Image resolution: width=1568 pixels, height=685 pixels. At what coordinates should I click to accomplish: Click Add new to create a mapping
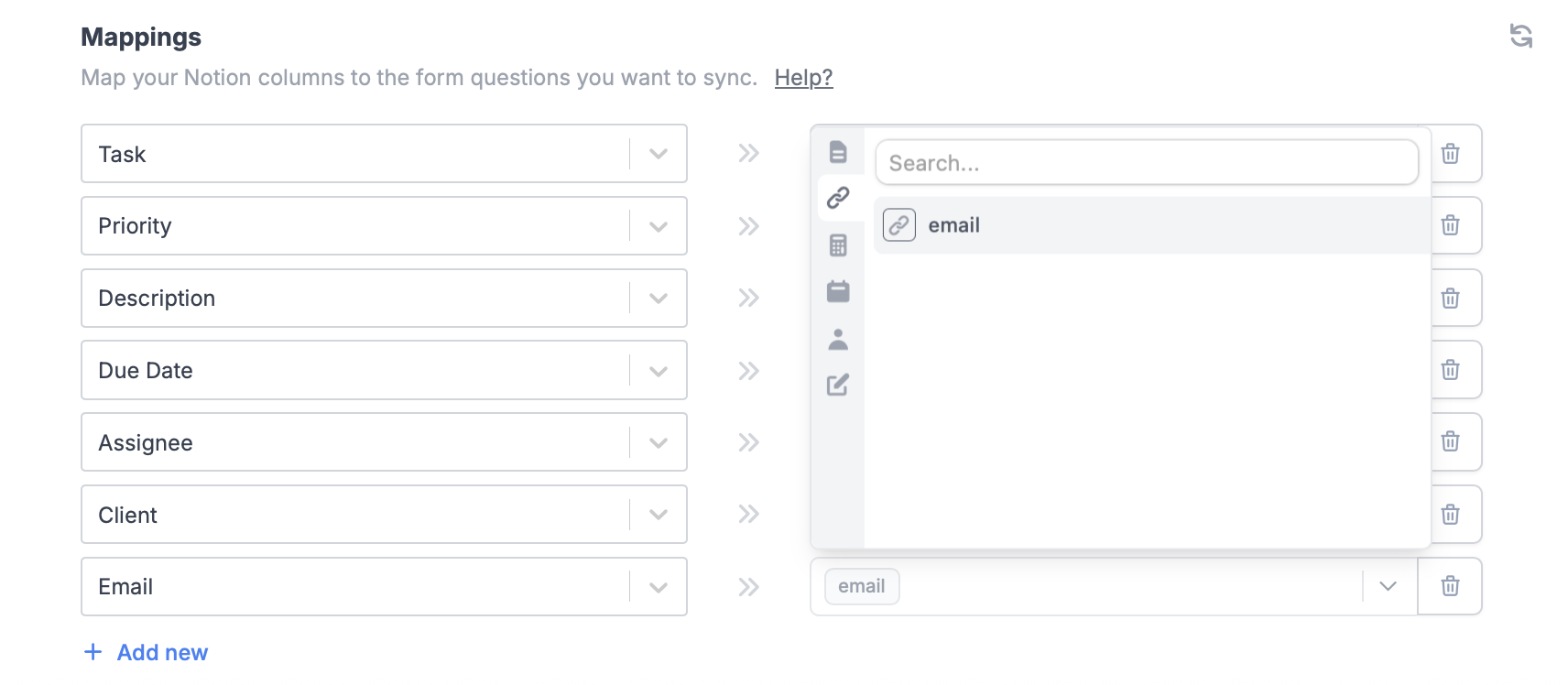(145, 652)
